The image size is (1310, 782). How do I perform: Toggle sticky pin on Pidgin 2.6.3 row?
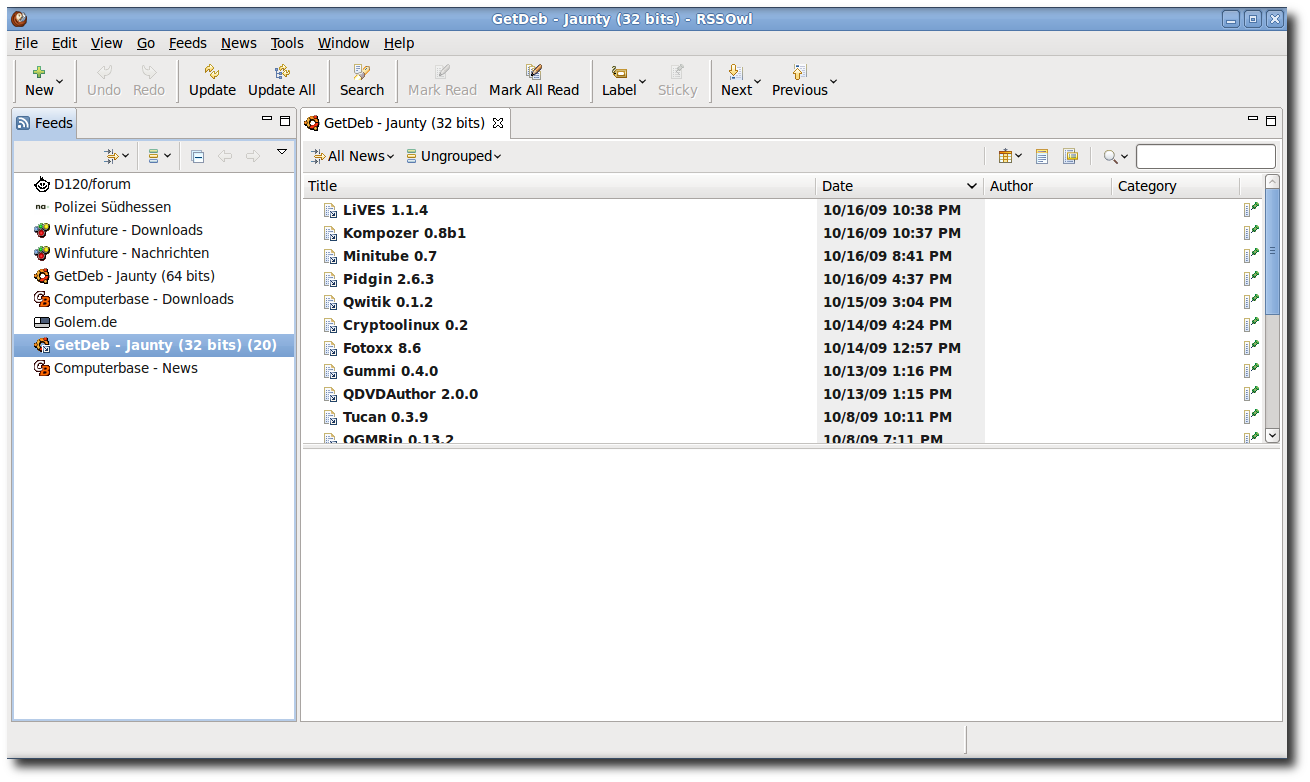(x=1251, y=279)
